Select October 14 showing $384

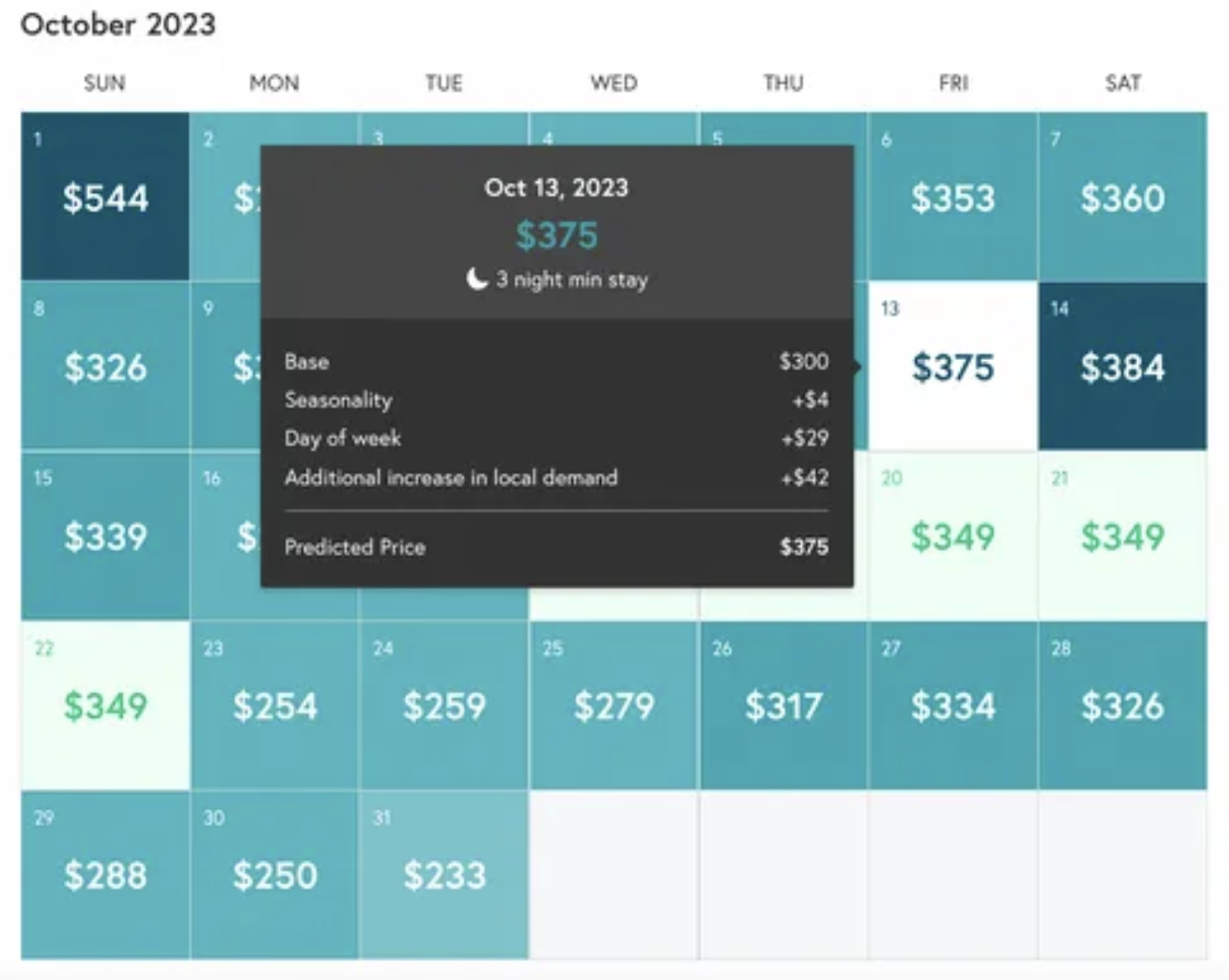click(x=1124, y=368)
